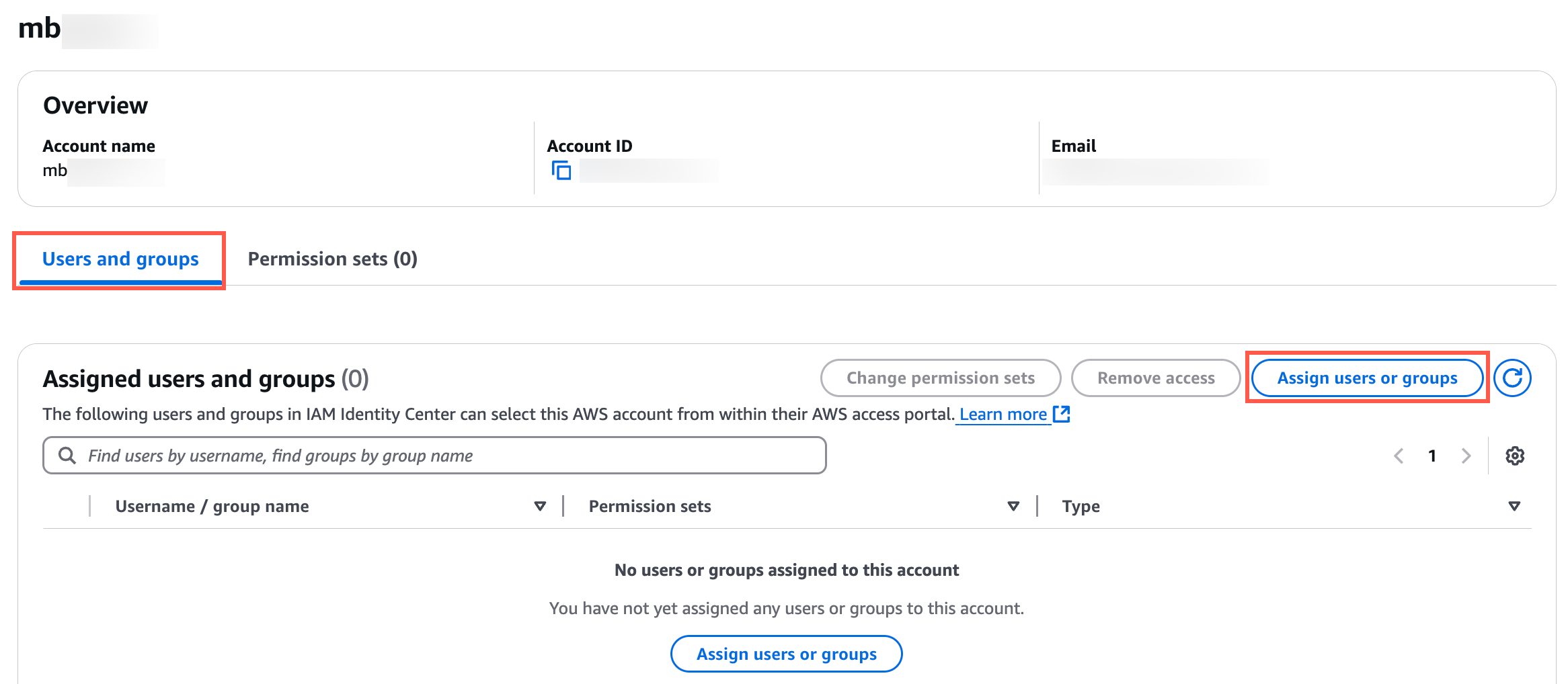Click the search magnifier icon

67,456
